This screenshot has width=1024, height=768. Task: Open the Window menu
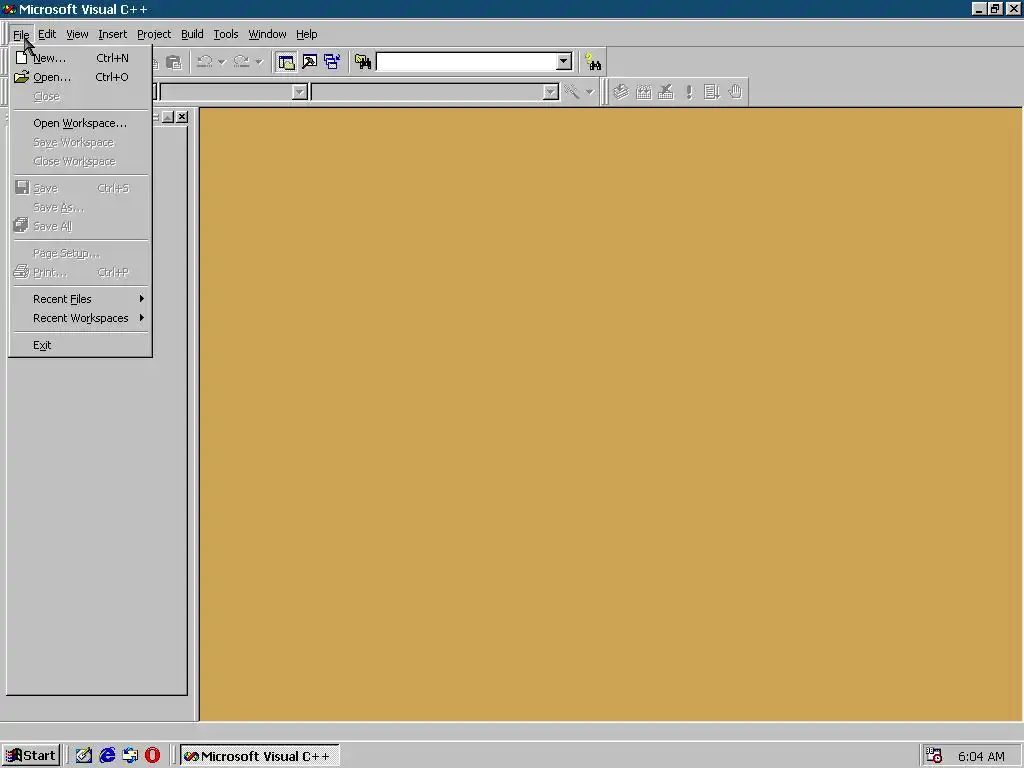click(267, 34)
